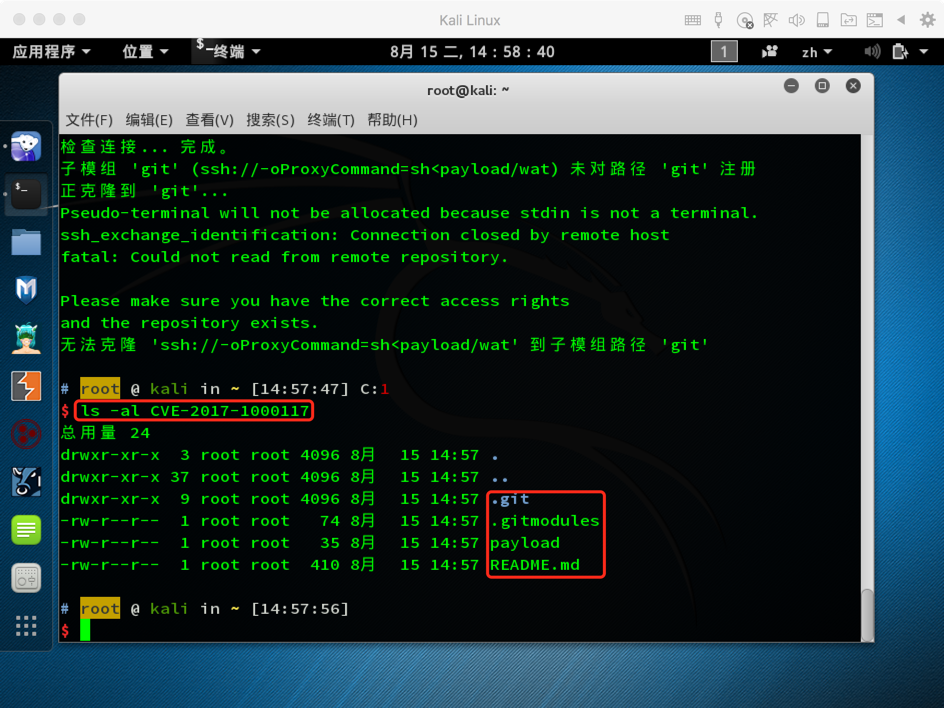This screenshot has height=708, width=944.
Task: Open the 终端 app menu in top bar
Action: coord(228,52)
